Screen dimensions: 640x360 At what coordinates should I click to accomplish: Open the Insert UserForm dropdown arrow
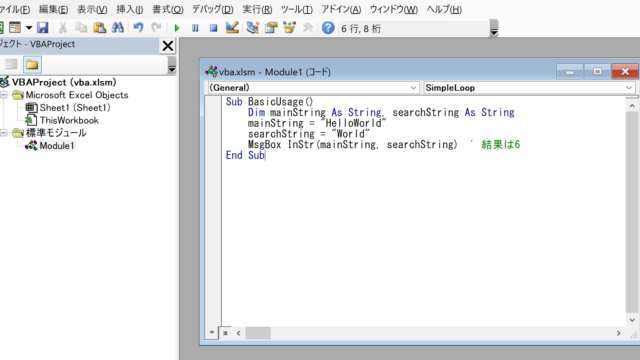click(29, 28)
